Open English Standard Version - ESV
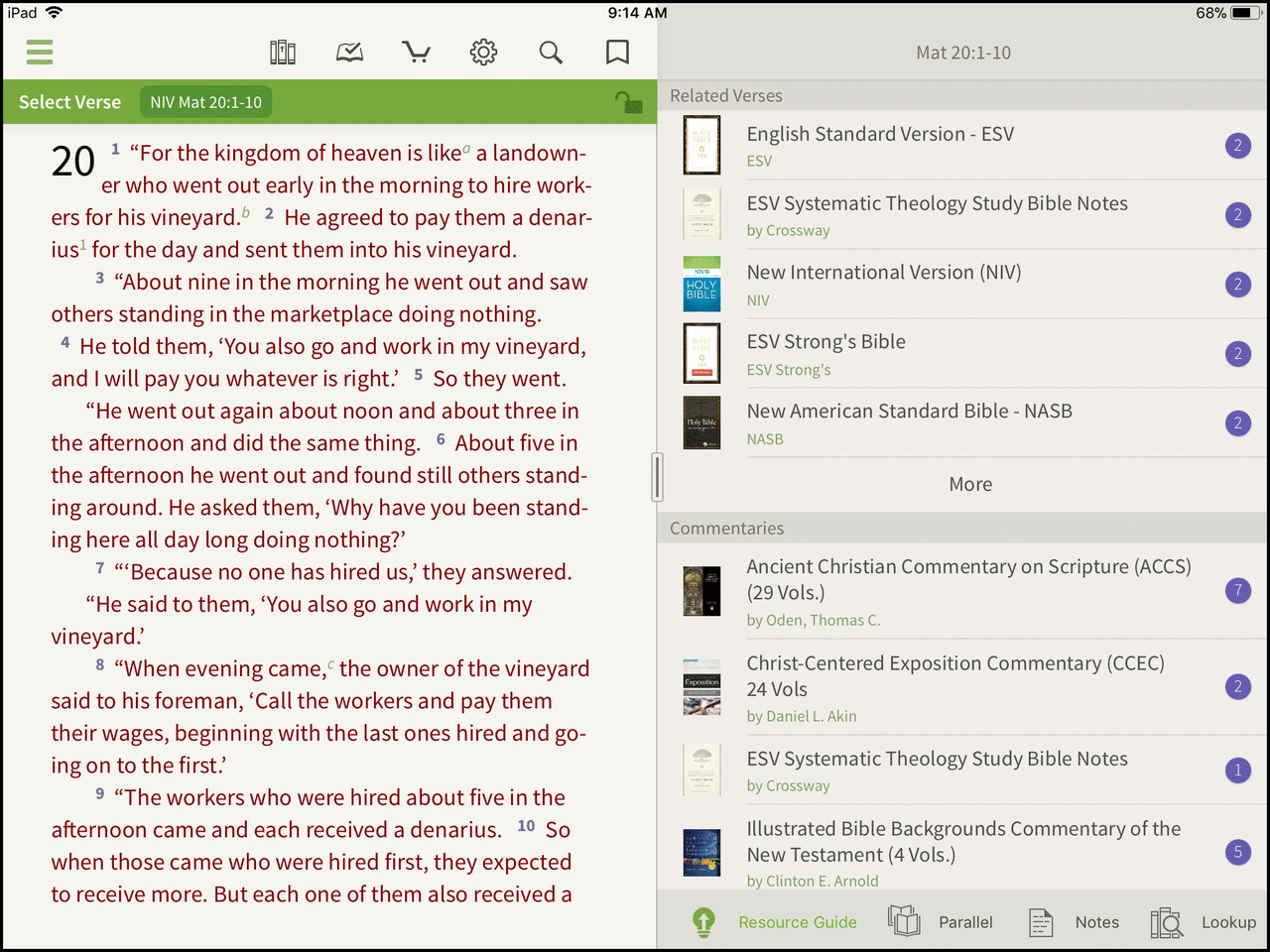This screenshot has width=1270, height=952. click(962, 146)
